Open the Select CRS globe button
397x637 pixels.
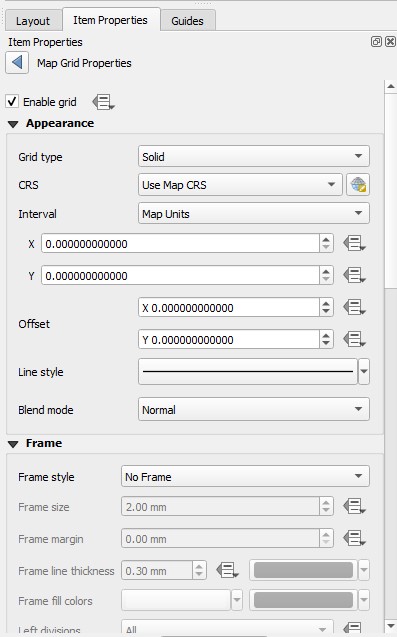click(x=358, y=185)
